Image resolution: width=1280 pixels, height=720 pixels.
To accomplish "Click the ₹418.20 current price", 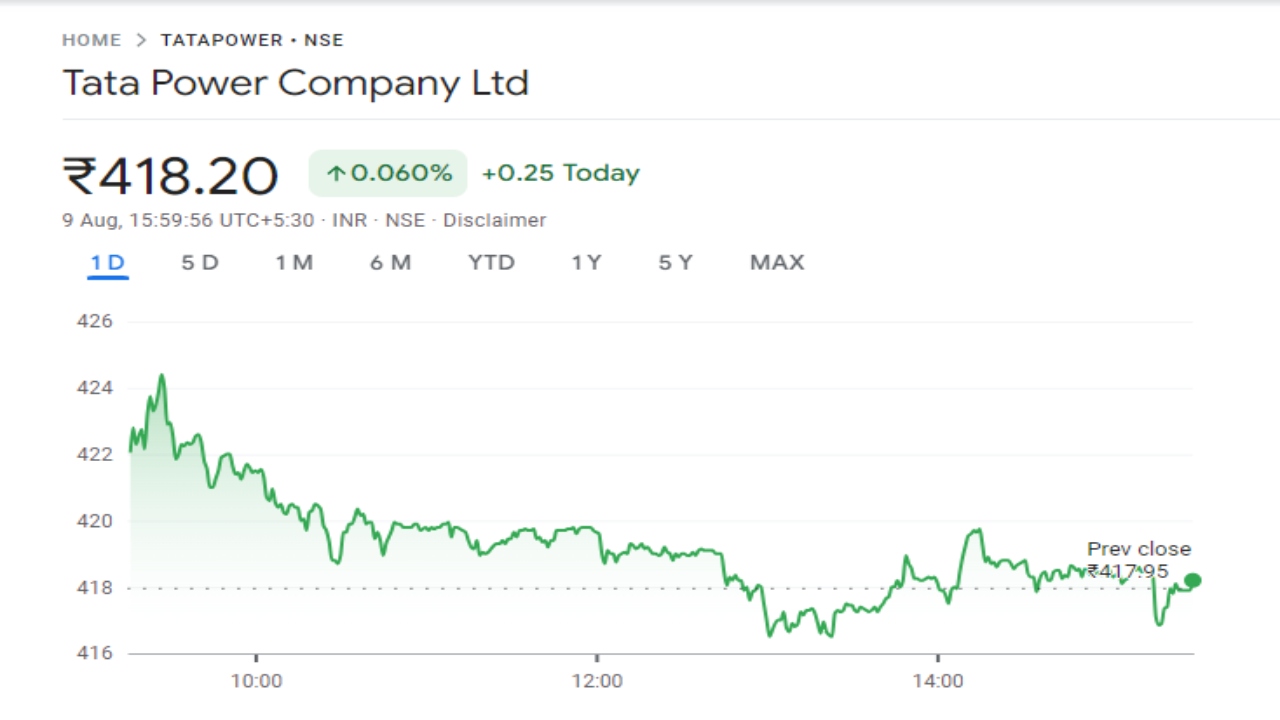I will [170, 176].
